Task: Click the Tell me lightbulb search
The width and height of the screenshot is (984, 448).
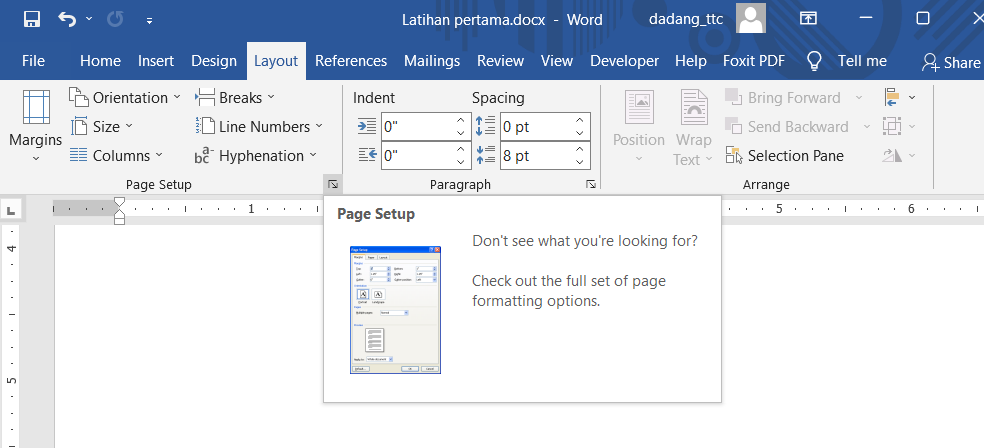Action: coord(847,61)
